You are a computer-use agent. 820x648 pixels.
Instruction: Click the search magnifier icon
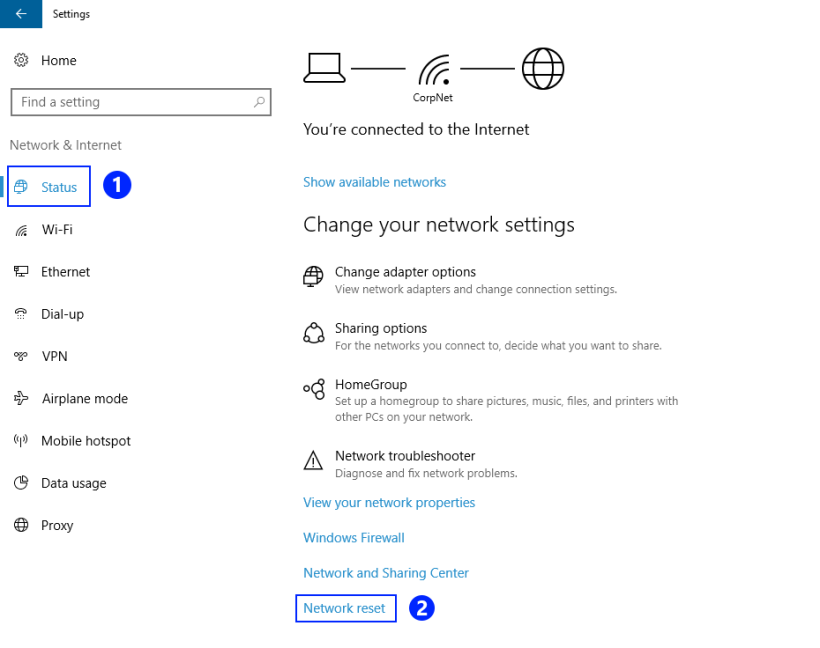click(259, 102)
